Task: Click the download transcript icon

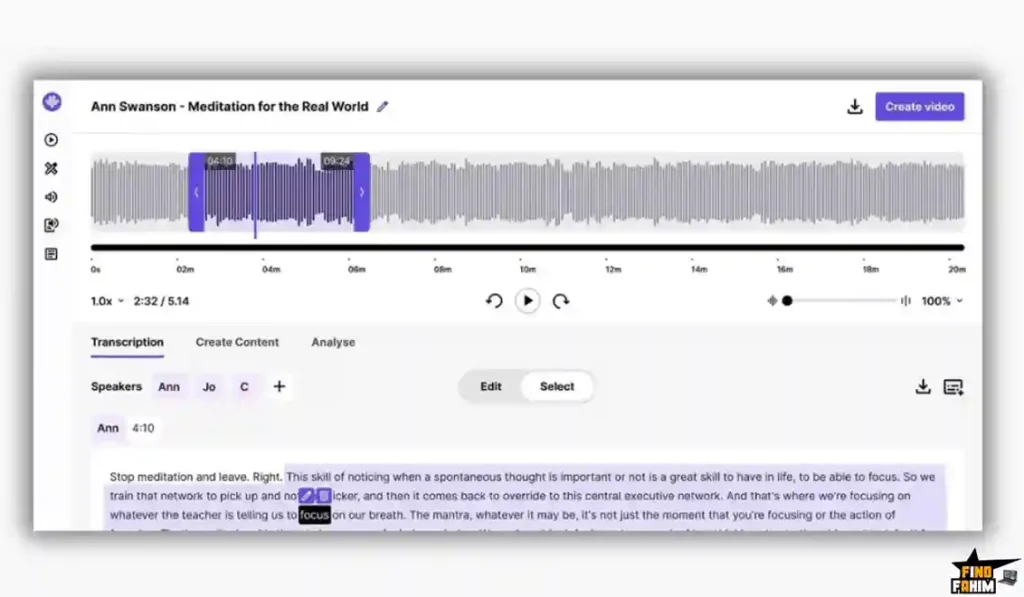Action: tap(923, 386)
